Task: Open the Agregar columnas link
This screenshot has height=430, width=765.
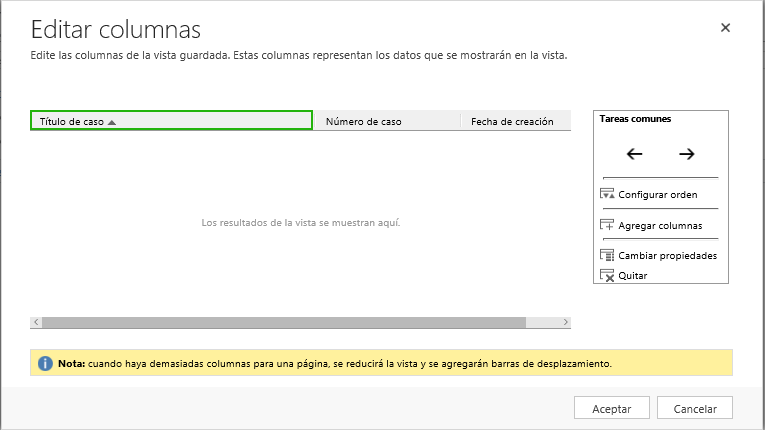Action: [660, 226]
